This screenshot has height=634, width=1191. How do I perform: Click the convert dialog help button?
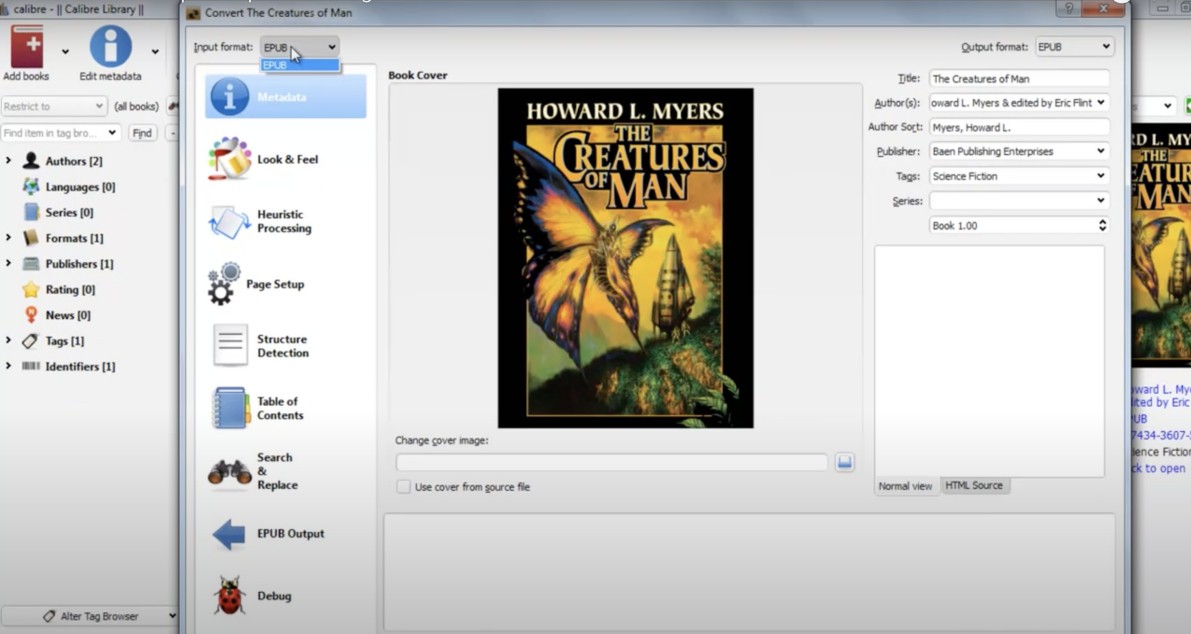pos(1069,8)
